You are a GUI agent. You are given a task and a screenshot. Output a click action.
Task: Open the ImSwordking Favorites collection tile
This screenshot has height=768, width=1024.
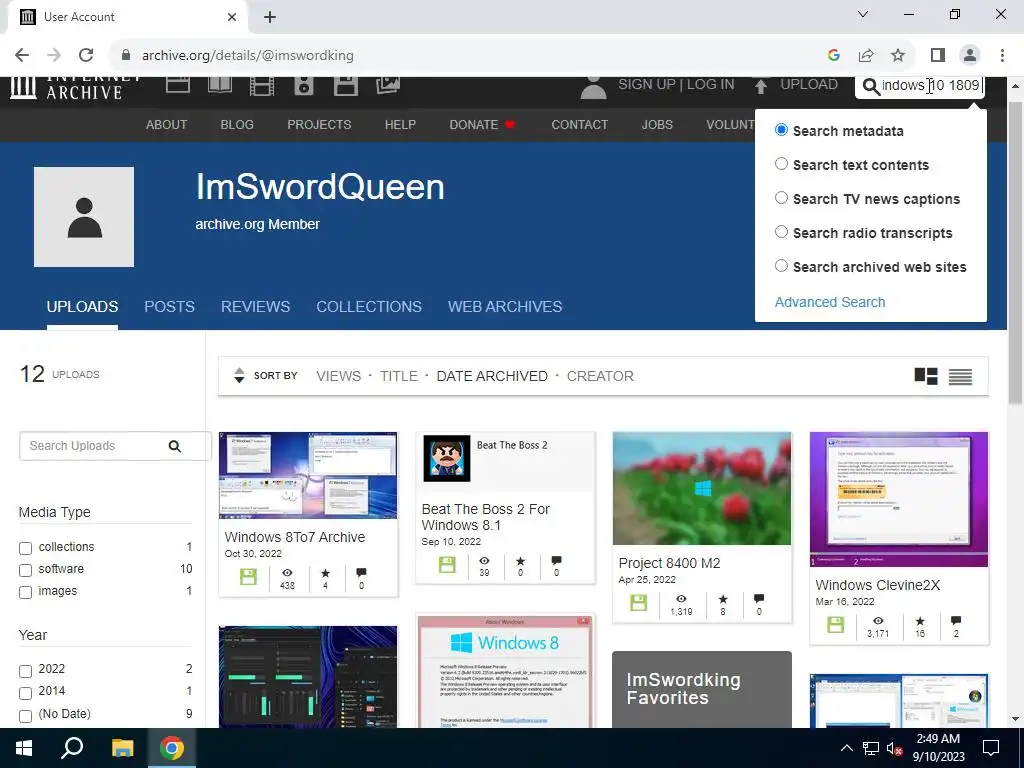702,689
